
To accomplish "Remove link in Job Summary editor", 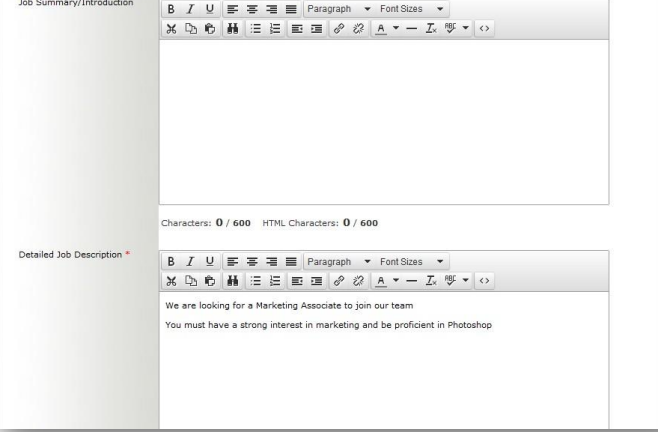I will pos(358,29).
